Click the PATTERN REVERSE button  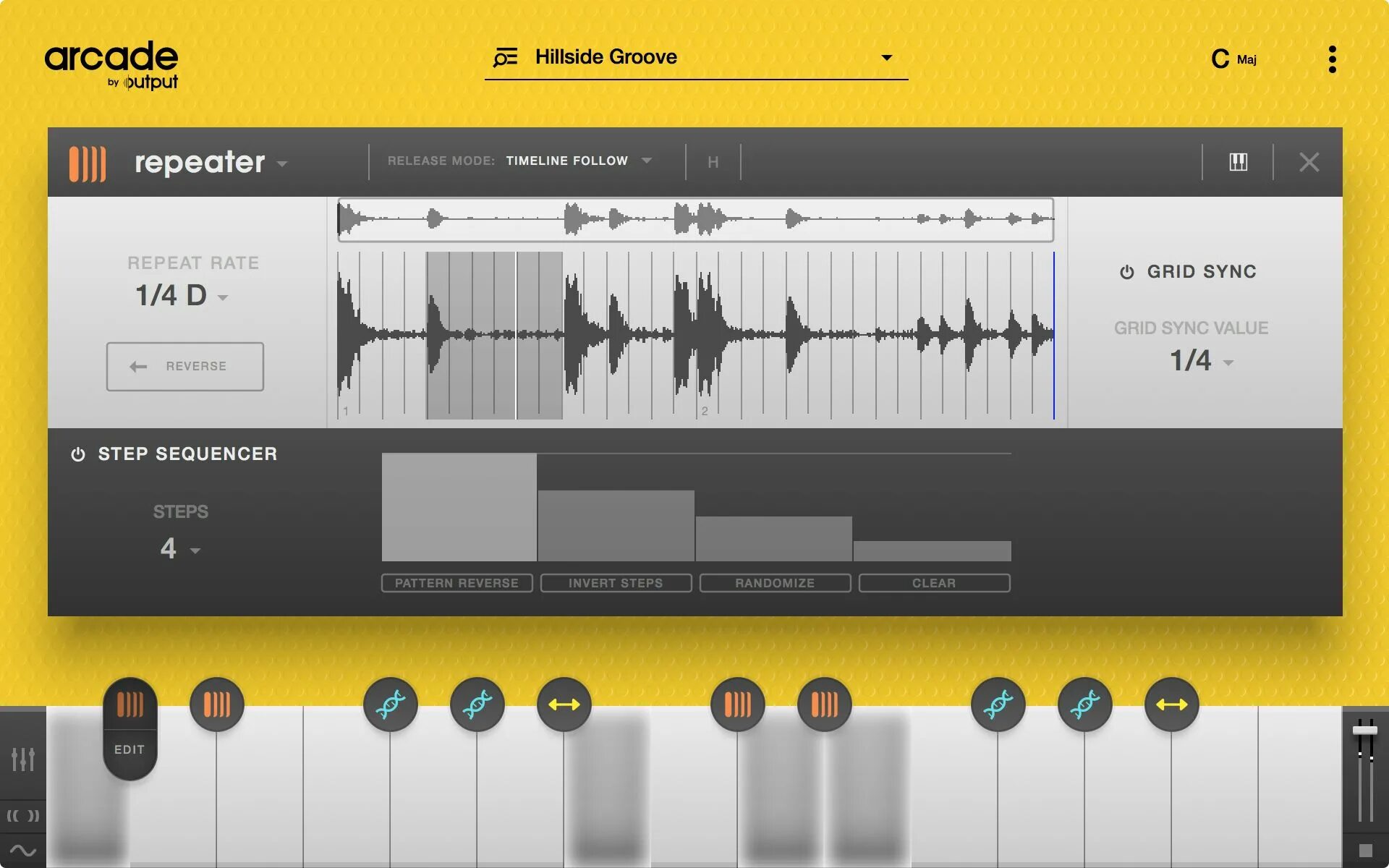[456, 583]
